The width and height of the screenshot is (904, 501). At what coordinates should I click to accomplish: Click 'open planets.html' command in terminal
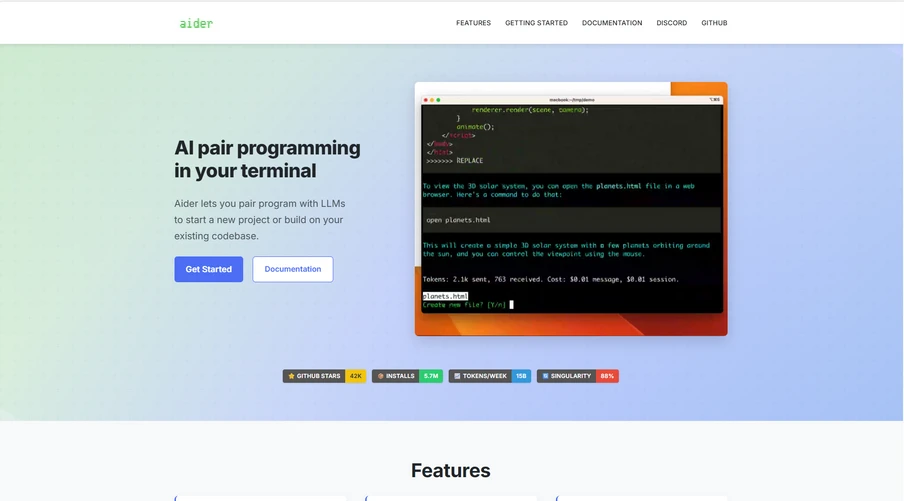458,220
